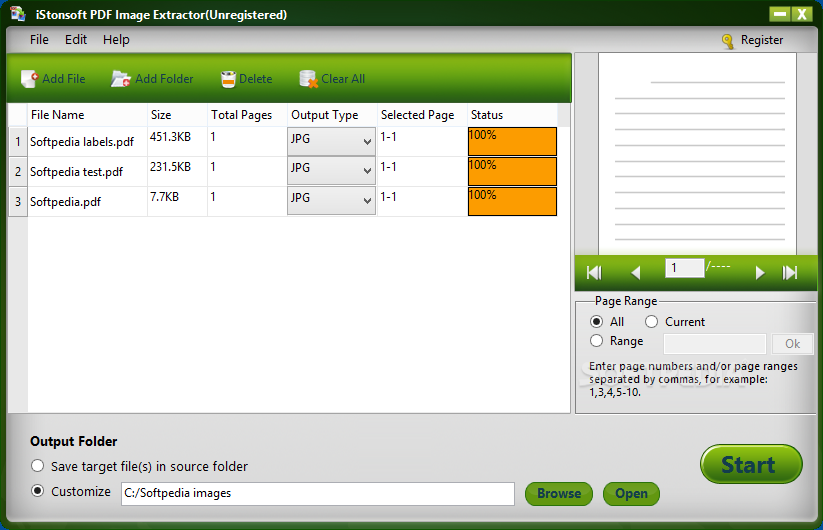Open the File menu
This screenshot has height=530, width=823.
tap(39, 40)
